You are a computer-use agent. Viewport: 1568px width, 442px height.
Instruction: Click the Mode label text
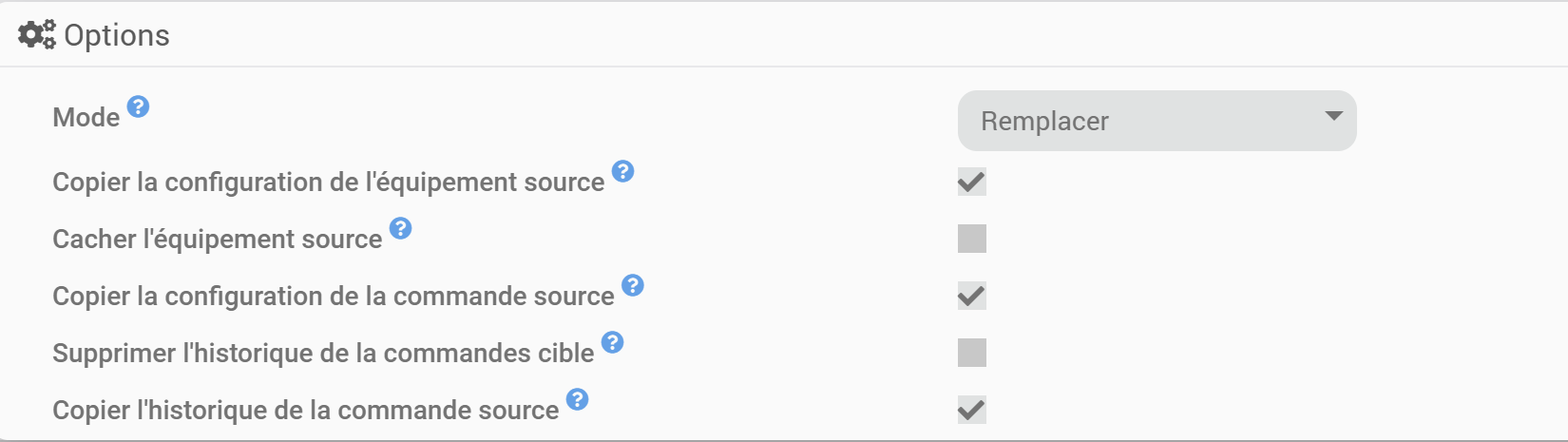86,117
